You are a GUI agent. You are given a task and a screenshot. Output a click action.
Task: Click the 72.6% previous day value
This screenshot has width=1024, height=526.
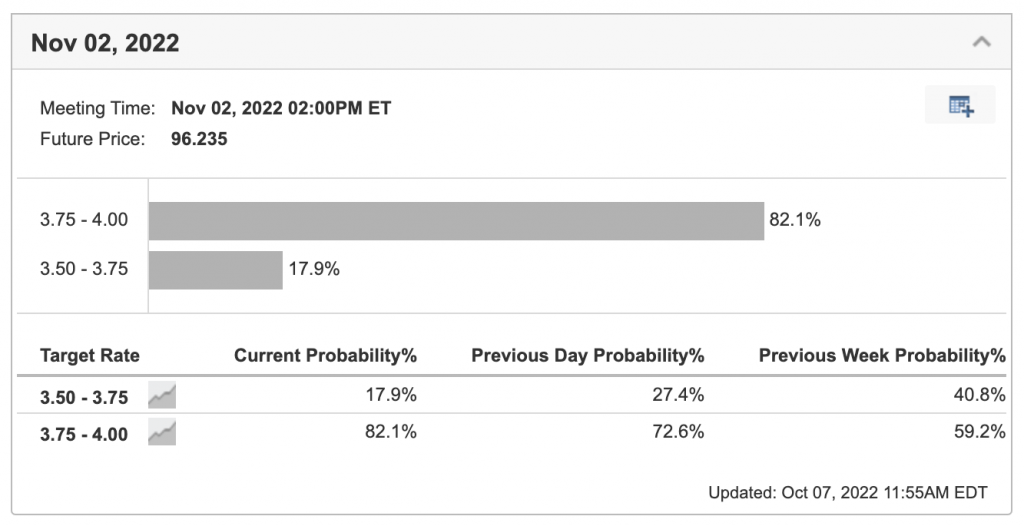click(x=678, y=431)
